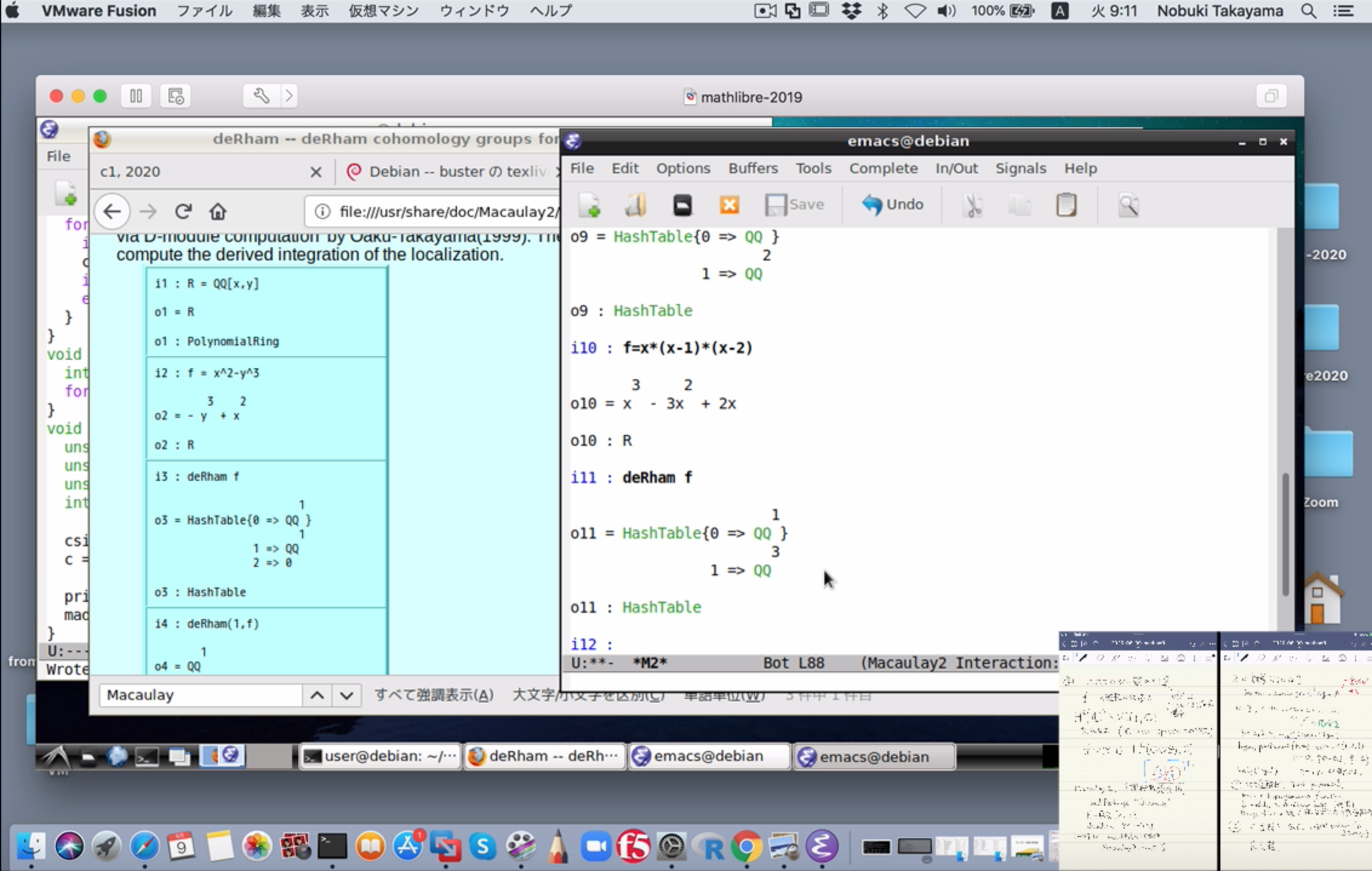Click the magnifier search icon in emacs toolbar
1372x871 pixels.
tap(1128, 205)
